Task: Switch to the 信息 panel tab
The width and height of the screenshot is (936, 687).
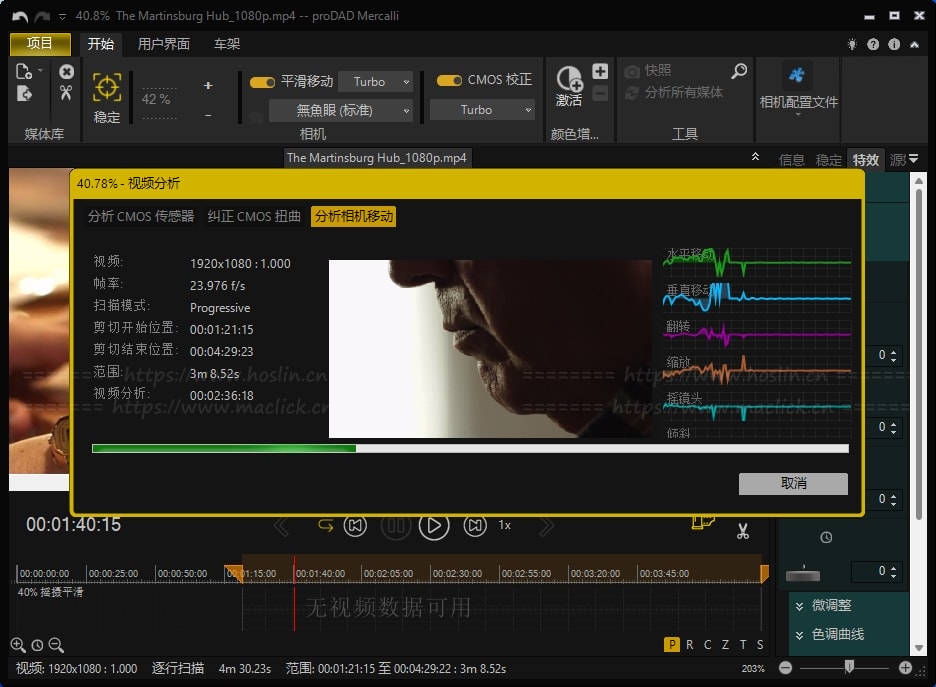Action: pyautogui.click(x=792, y=160)
